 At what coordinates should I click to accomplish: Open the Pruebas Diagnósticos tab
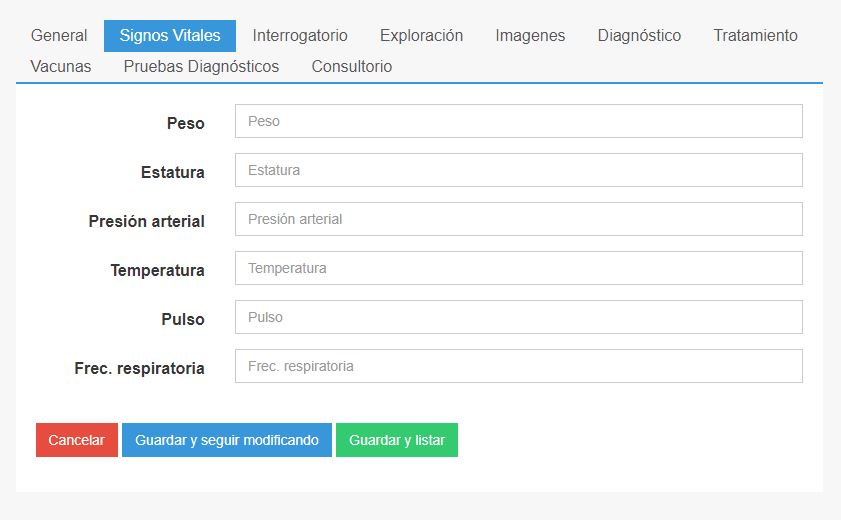201,66
